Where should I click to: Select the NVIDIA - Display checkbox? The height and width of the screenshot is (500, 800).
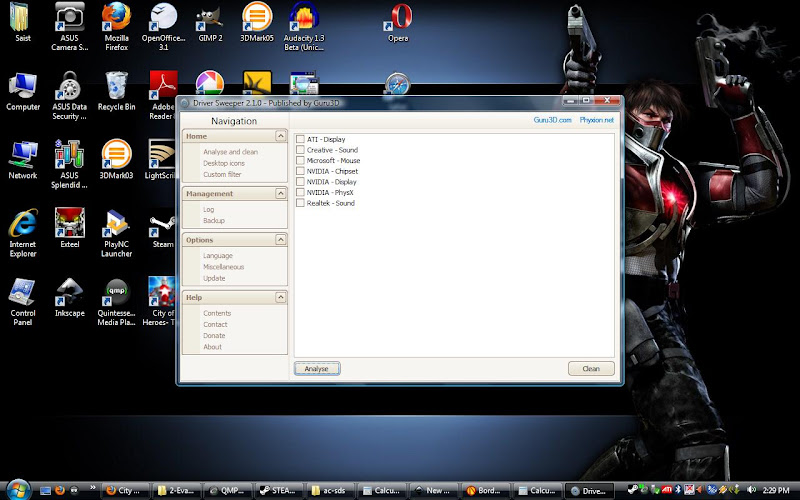pos(300,182)
